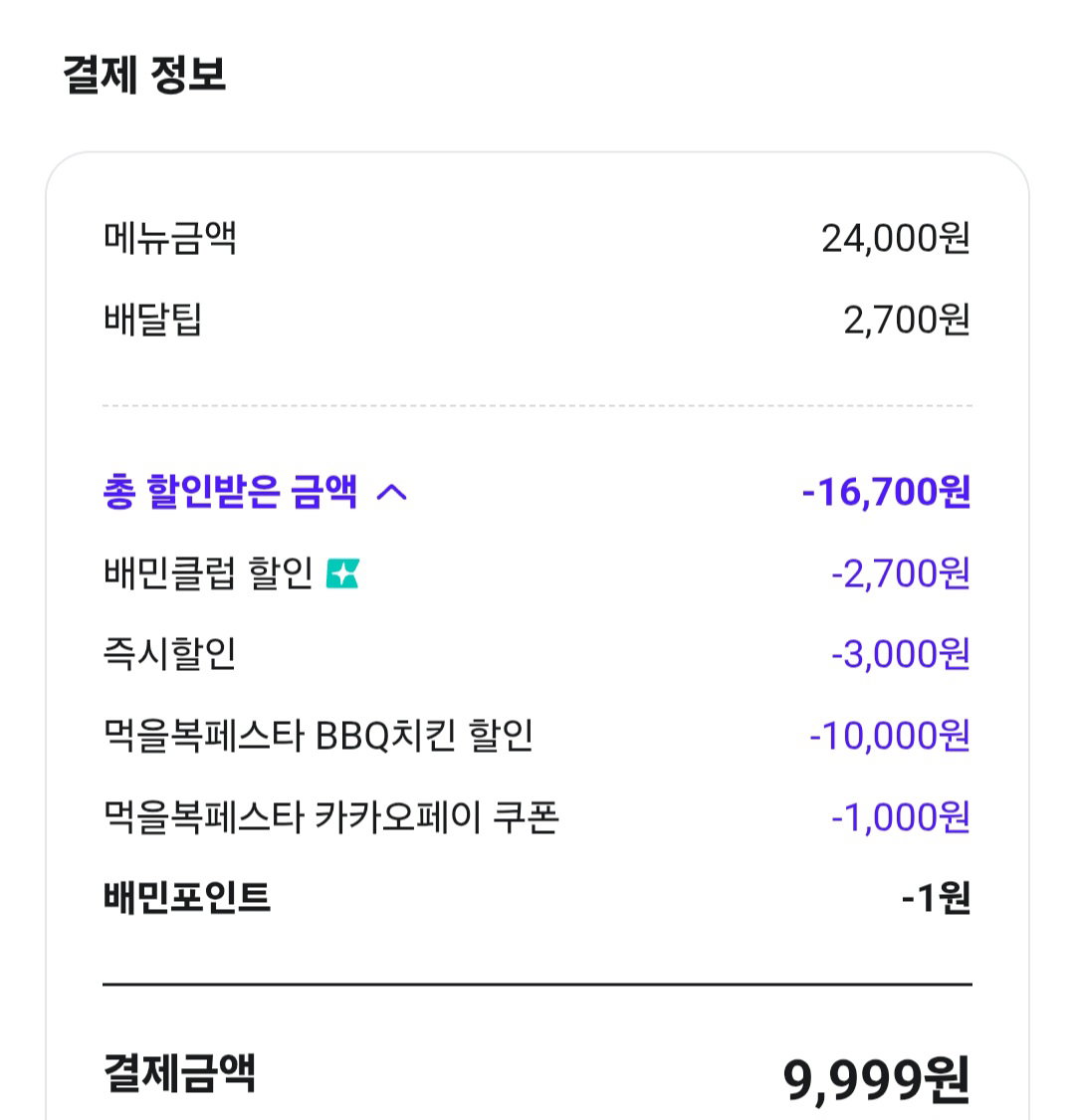Click the -10,000원 BBQ discount value

(890, 735)
